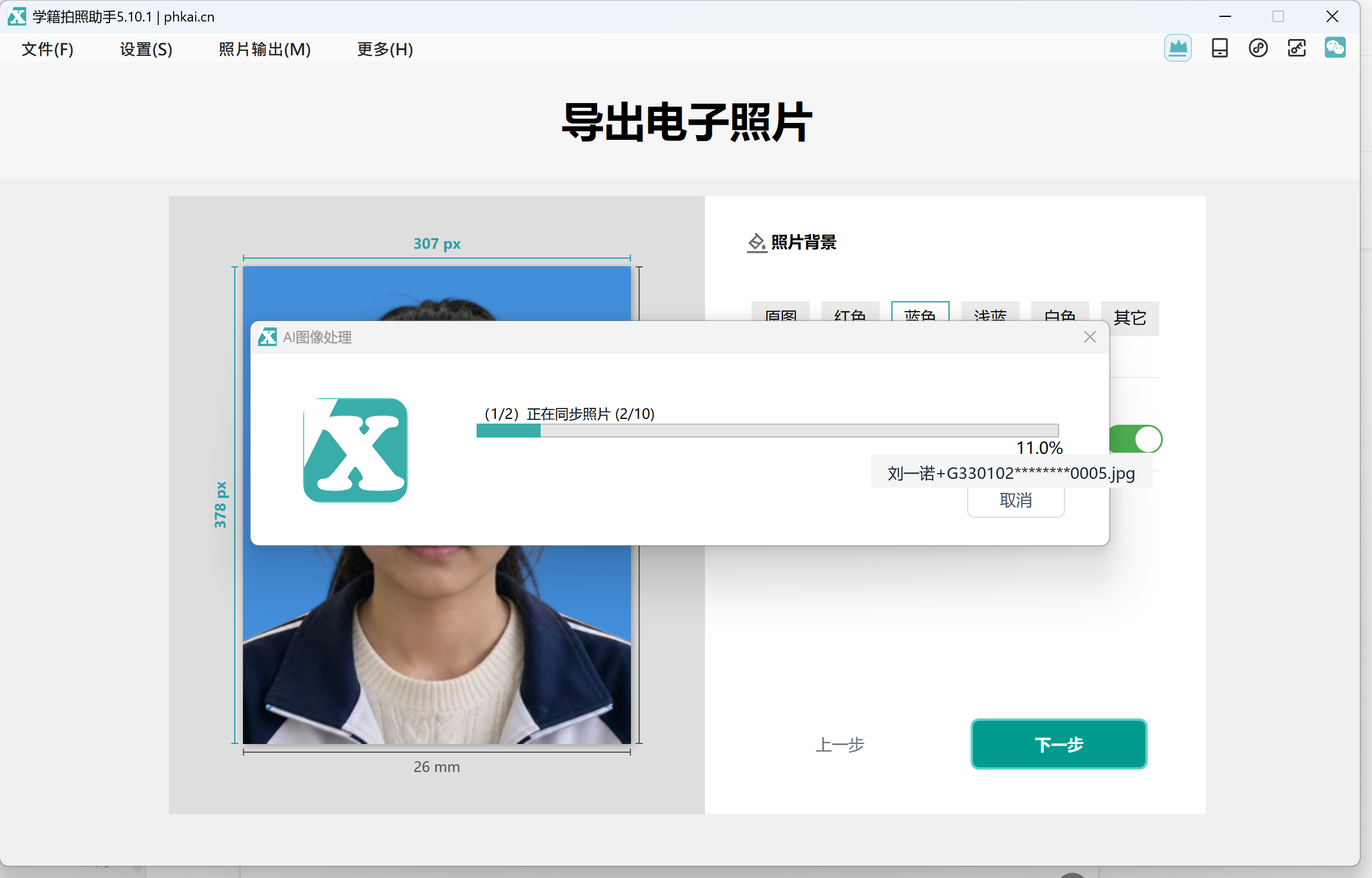Select the 浅蓝 background option
Screen dimensions: 1372x878
click(x=990, y=312)
